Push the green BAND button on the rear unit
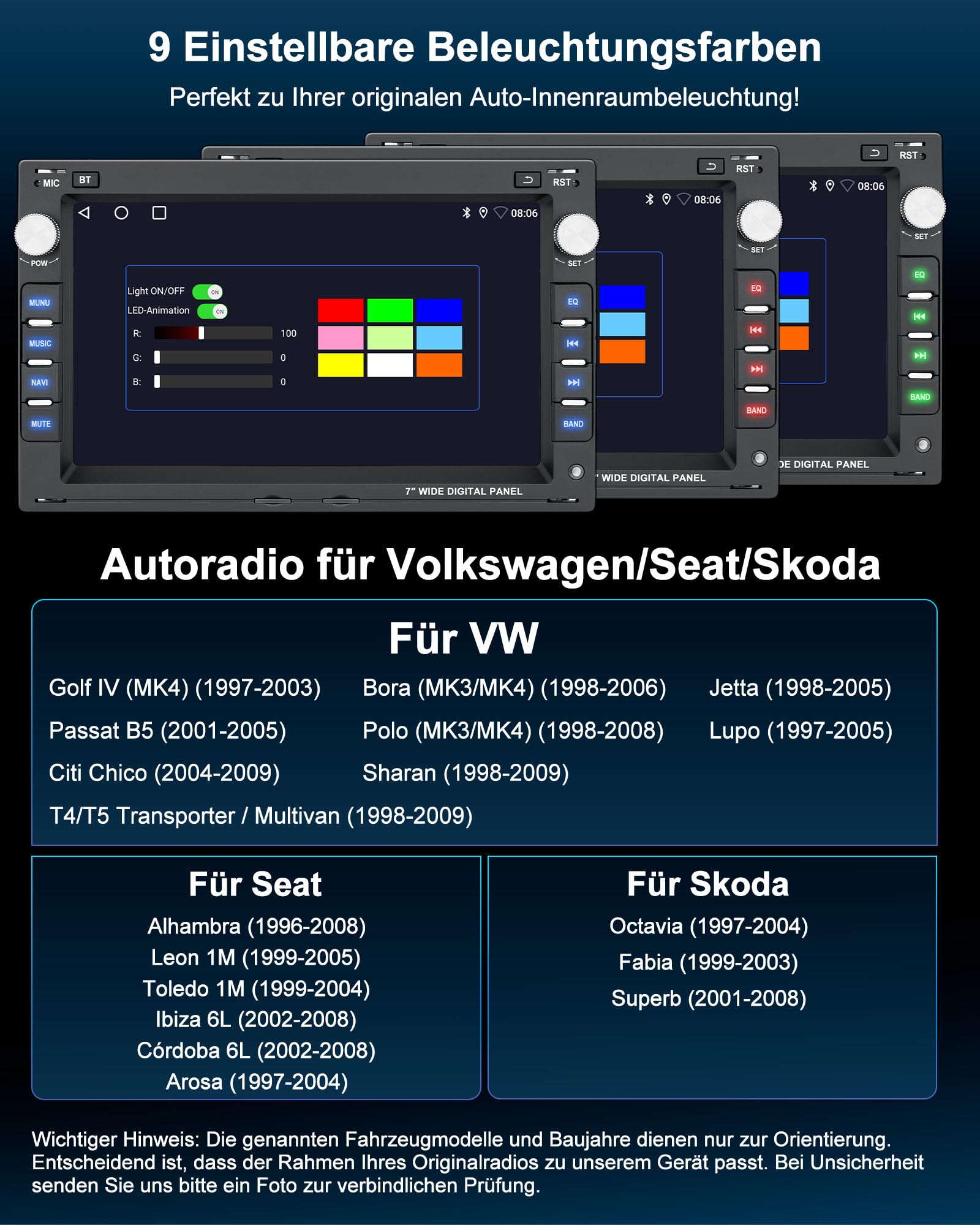Image resolution: width=980 pixels, height=1225 pixels. [x=920, y=397]
